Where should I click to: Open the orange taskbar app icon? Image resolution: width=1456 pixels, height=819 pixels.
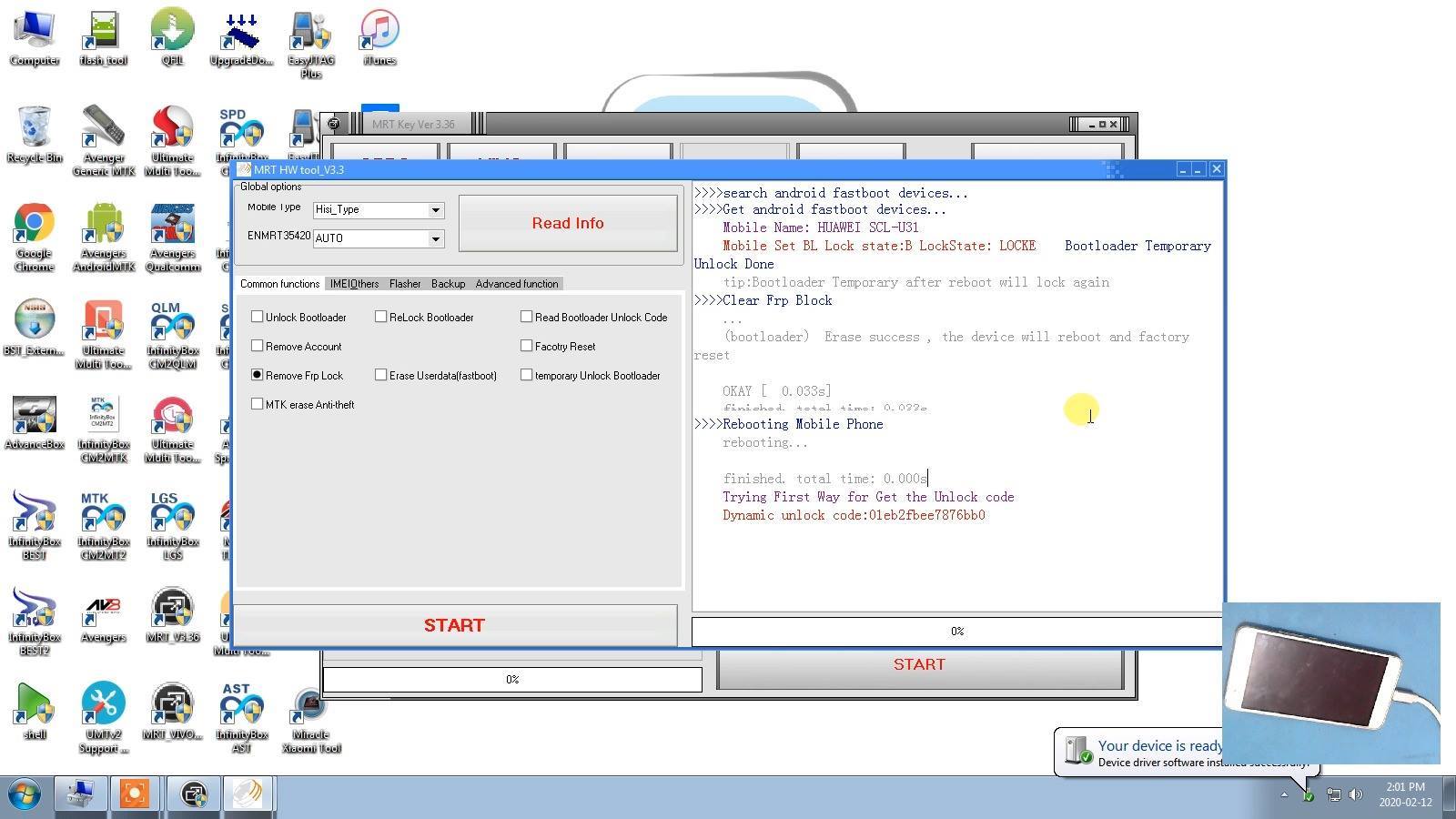coord(135,794)
